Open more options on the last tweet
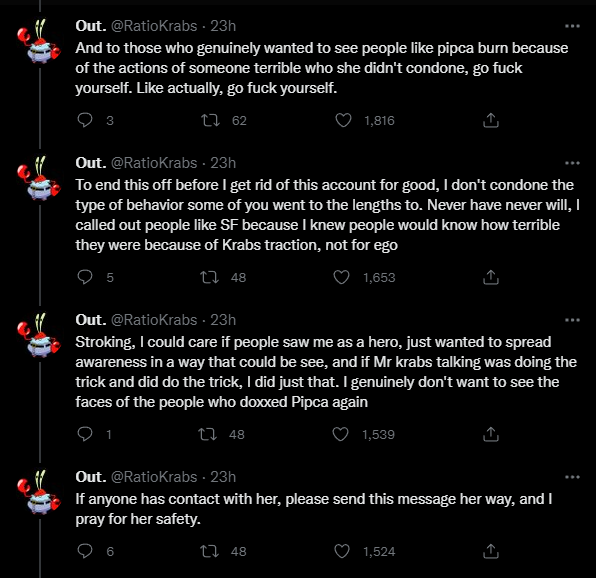Screen dimensions: 596x578 point(572,477)
